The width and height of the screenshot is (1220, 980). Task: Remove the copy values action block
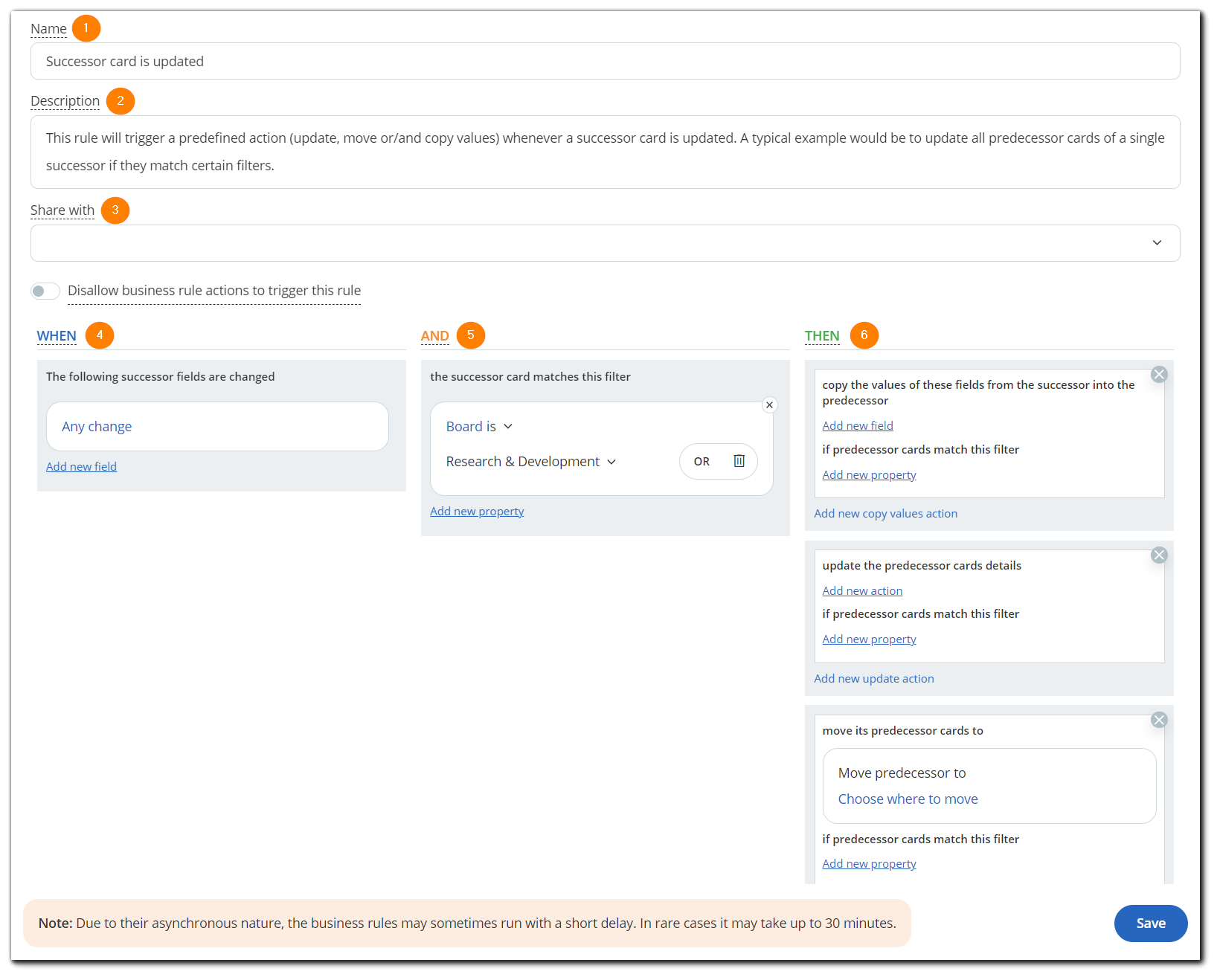click(x=1158, y=375)
